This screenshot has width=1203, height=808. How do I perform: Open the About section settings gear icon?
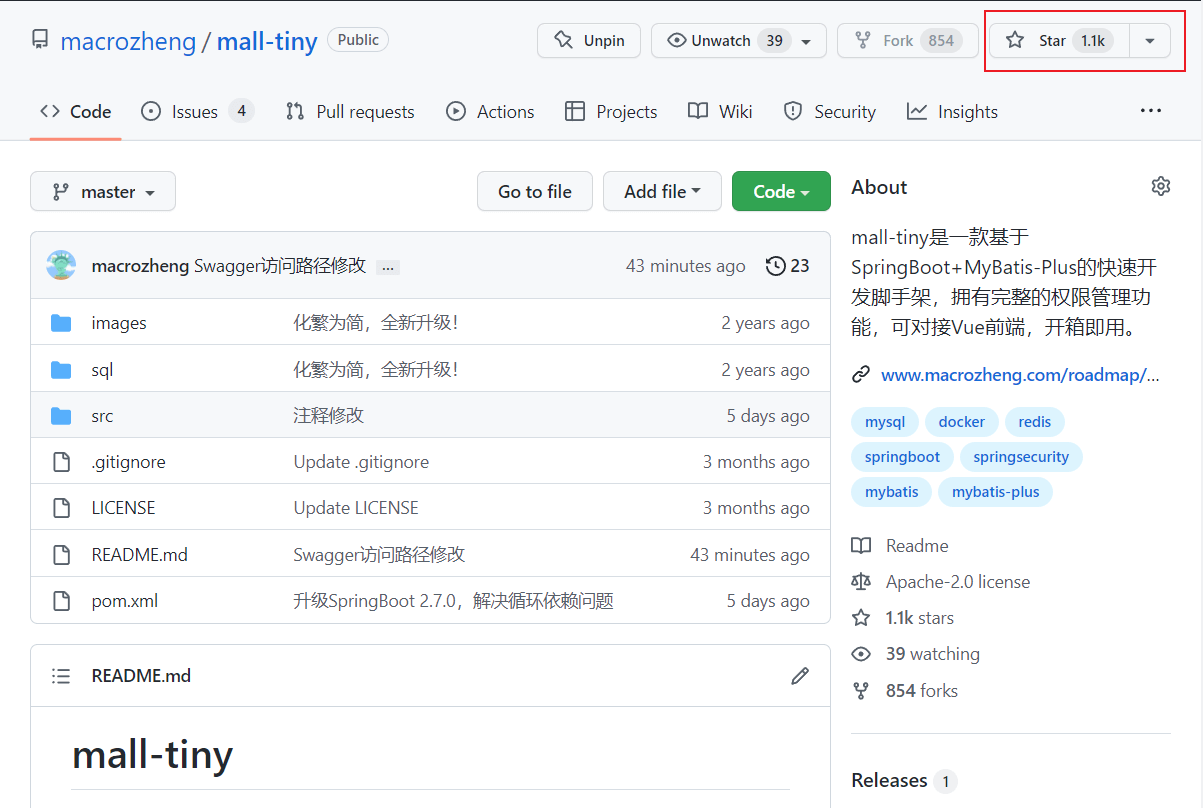click(x=1160, y=186)
